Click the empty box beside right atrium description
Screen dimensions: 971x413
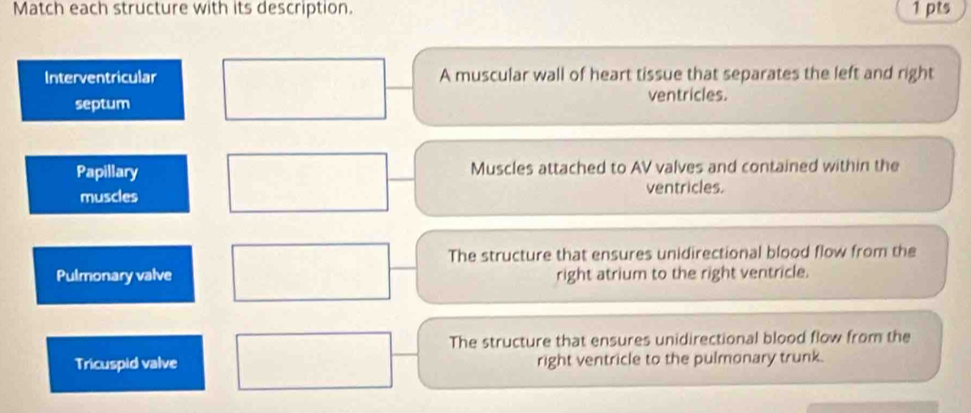tap(311, 272)
